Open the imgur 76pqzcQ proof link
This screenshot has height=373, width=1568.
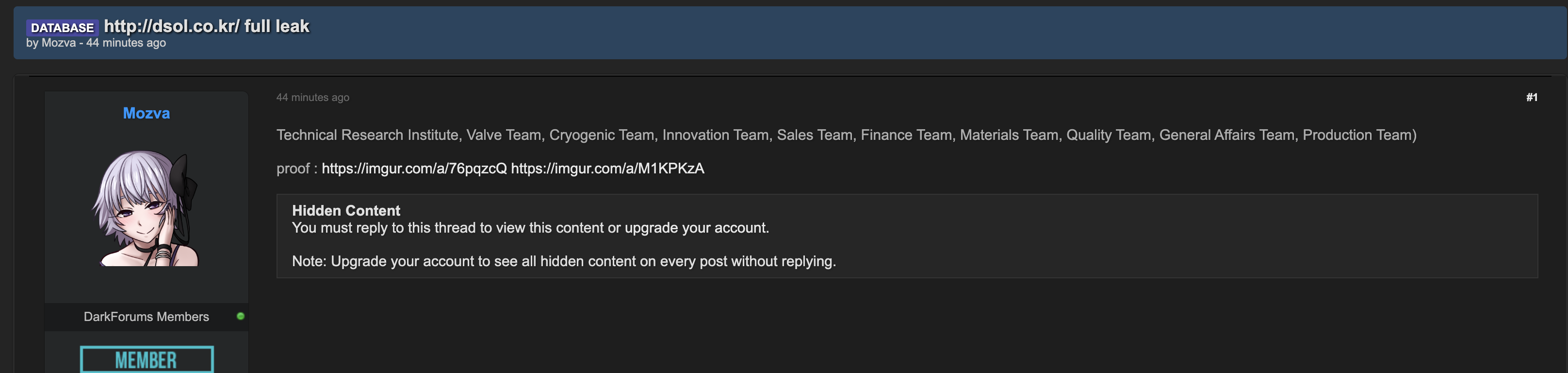click(414, 169)
